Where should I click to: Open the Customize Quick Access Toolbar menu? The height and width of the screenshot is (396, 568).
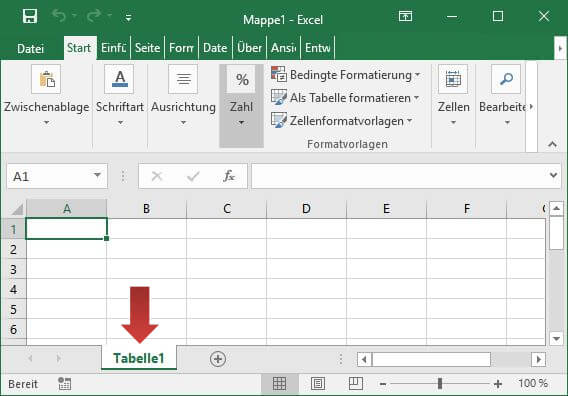[x=128, y=17]
